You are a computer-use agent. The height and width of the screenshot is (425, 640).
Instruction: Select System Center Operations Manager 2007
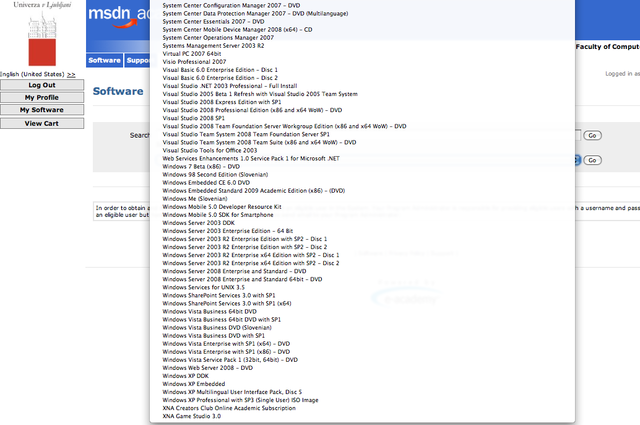pos(218,38)
